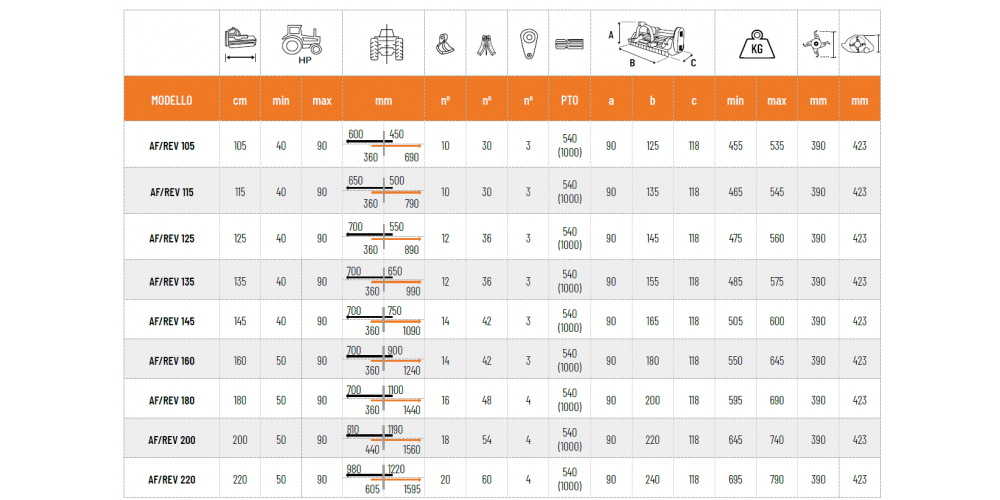Click the hammer flail icon
Viewport: 1000px width, 500px height.
coord(486,43)
